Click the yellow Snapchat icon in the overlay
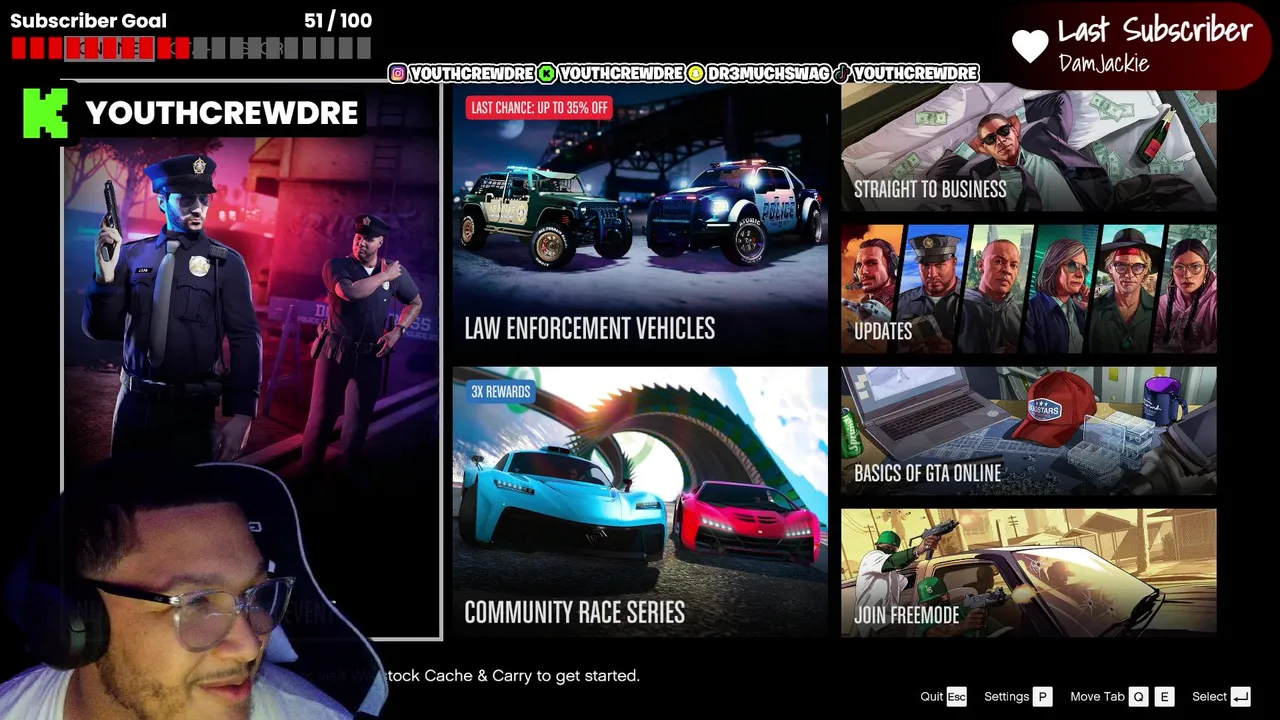The width and height of the screenshot is (1280, 720). [695, 73]
